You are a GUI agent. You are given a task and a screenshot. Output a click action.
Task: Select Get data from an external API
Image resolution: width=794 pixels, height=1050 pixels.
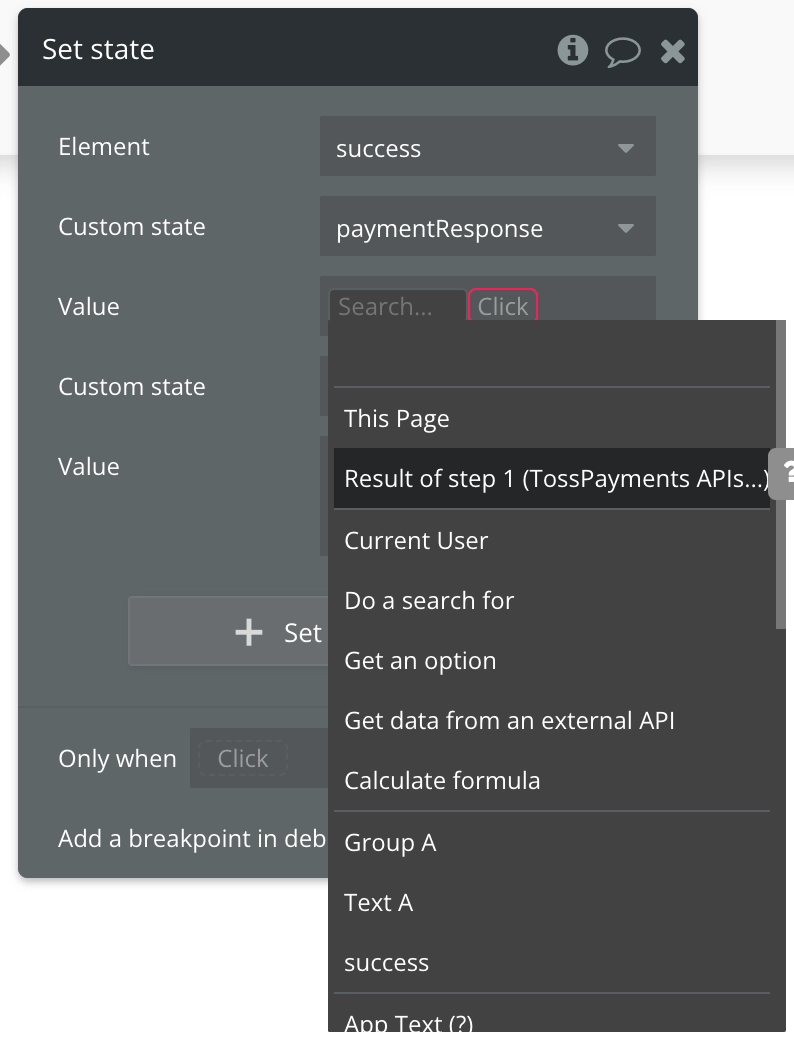(x=509, y=721)
